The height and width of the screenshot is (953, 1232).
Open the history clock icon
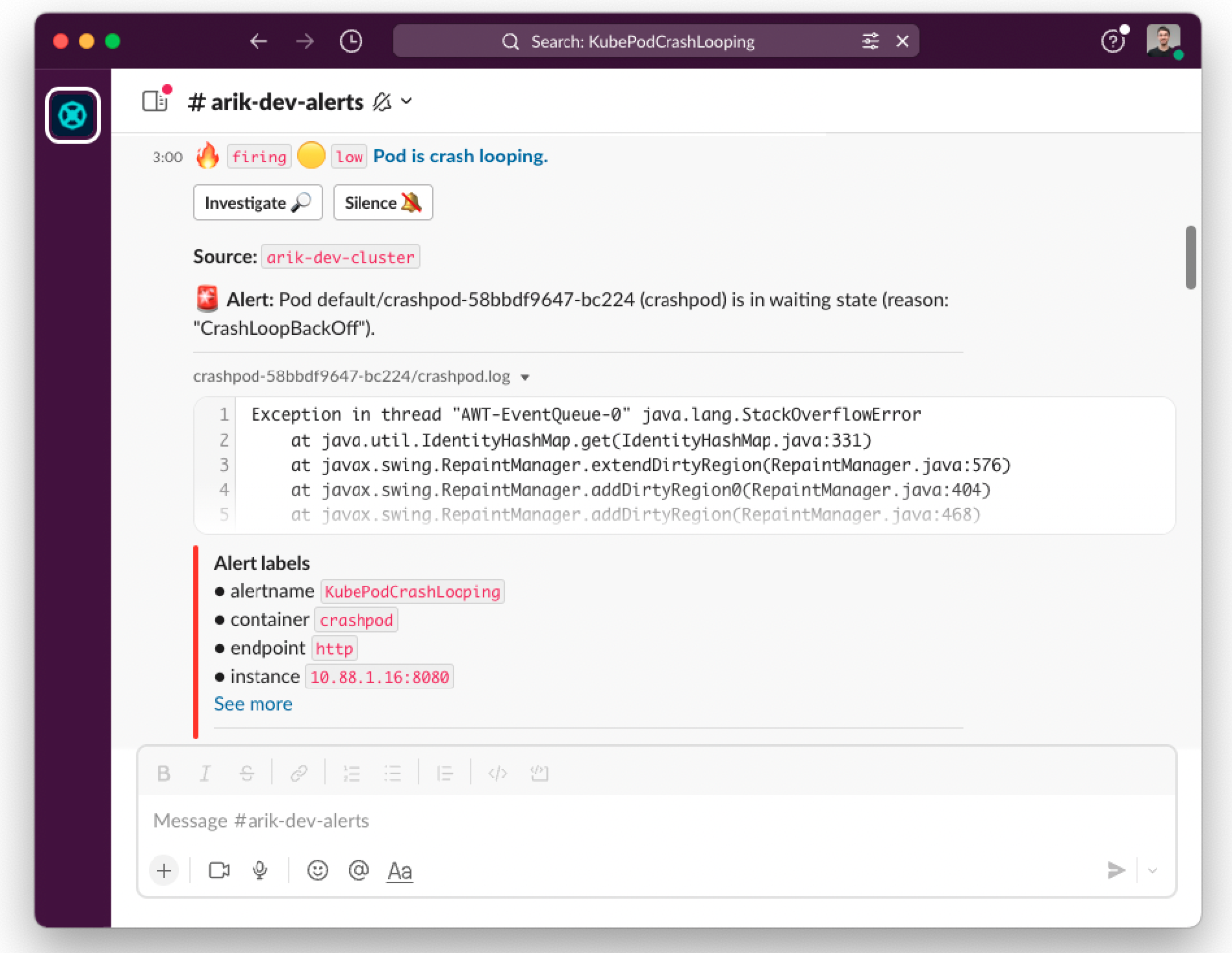[351, 41]
